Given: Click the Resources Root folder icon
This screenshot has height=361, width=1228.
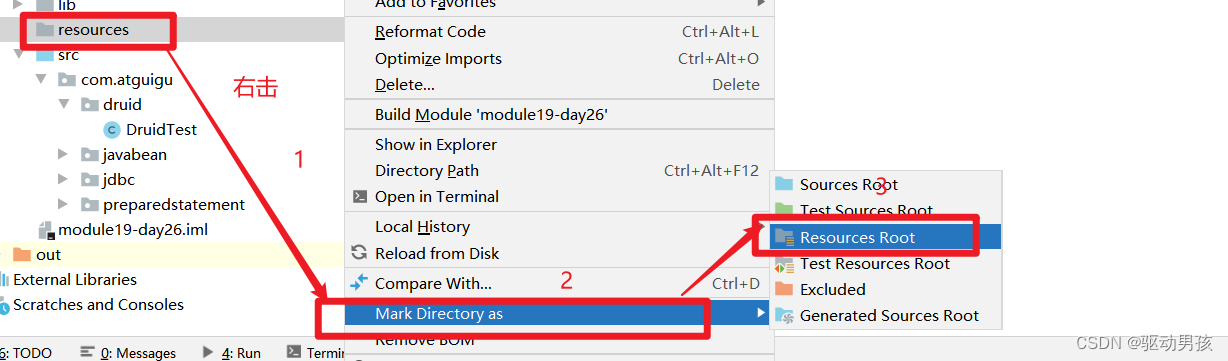Looking at the screenshot, I should 784,238.
